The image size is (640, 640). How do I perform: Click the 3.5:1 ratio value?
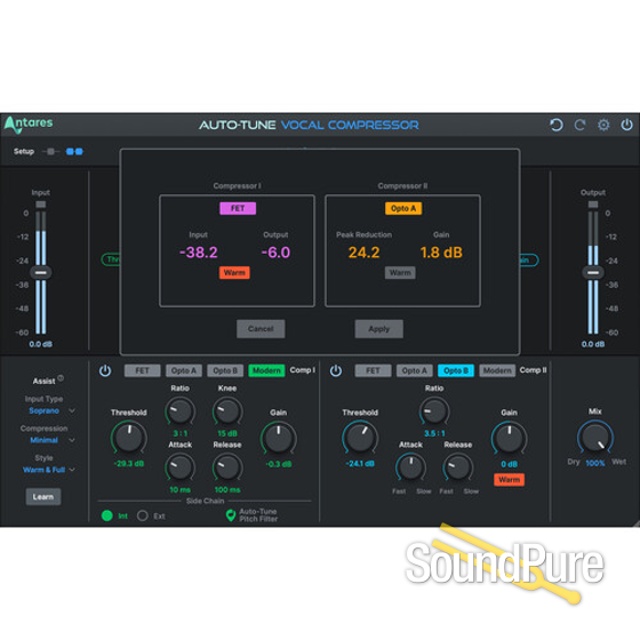click(435, 433)
